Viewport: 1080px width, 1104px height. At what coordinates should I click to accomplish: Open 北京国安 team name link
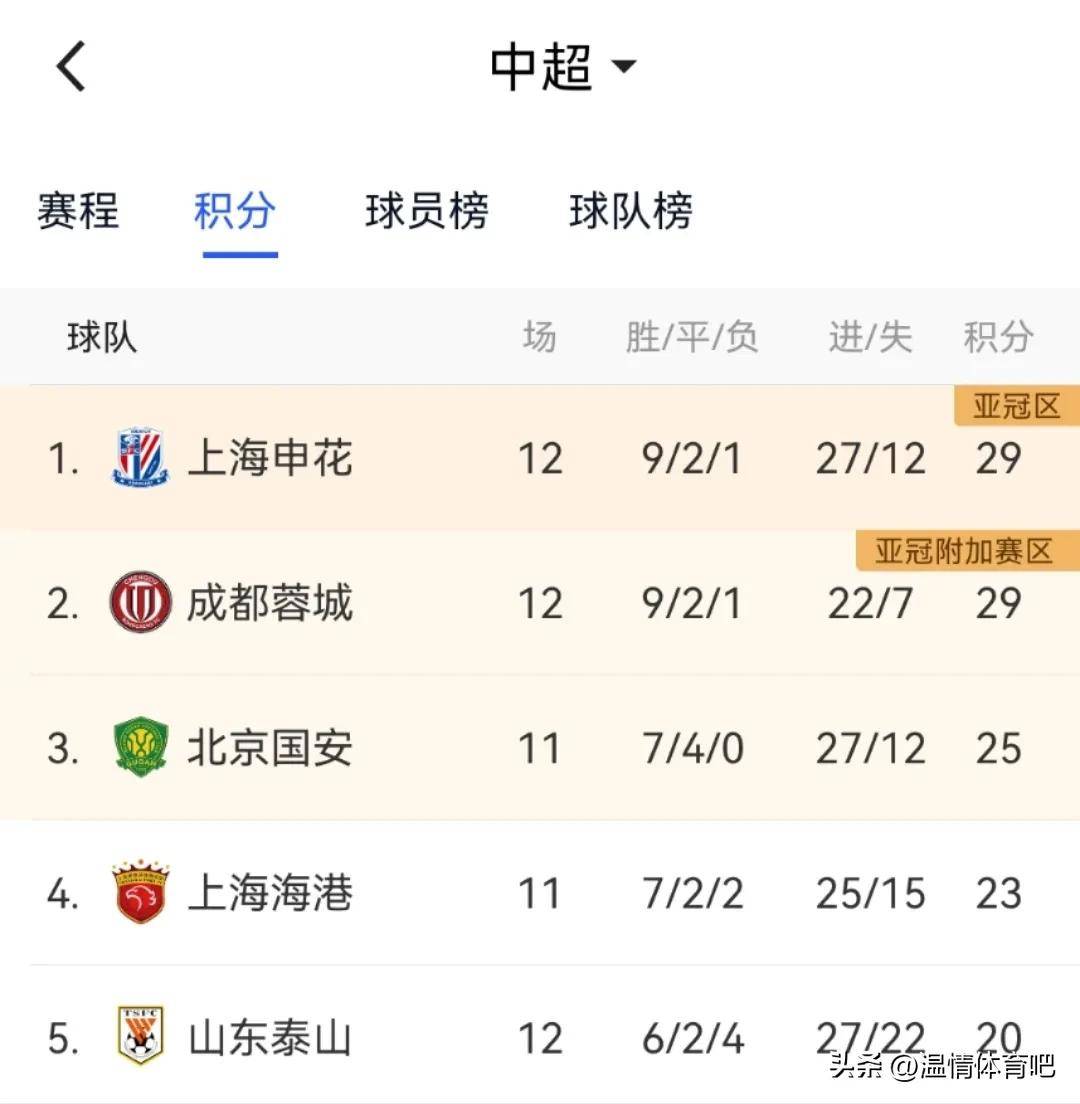[x=270, y=748]
